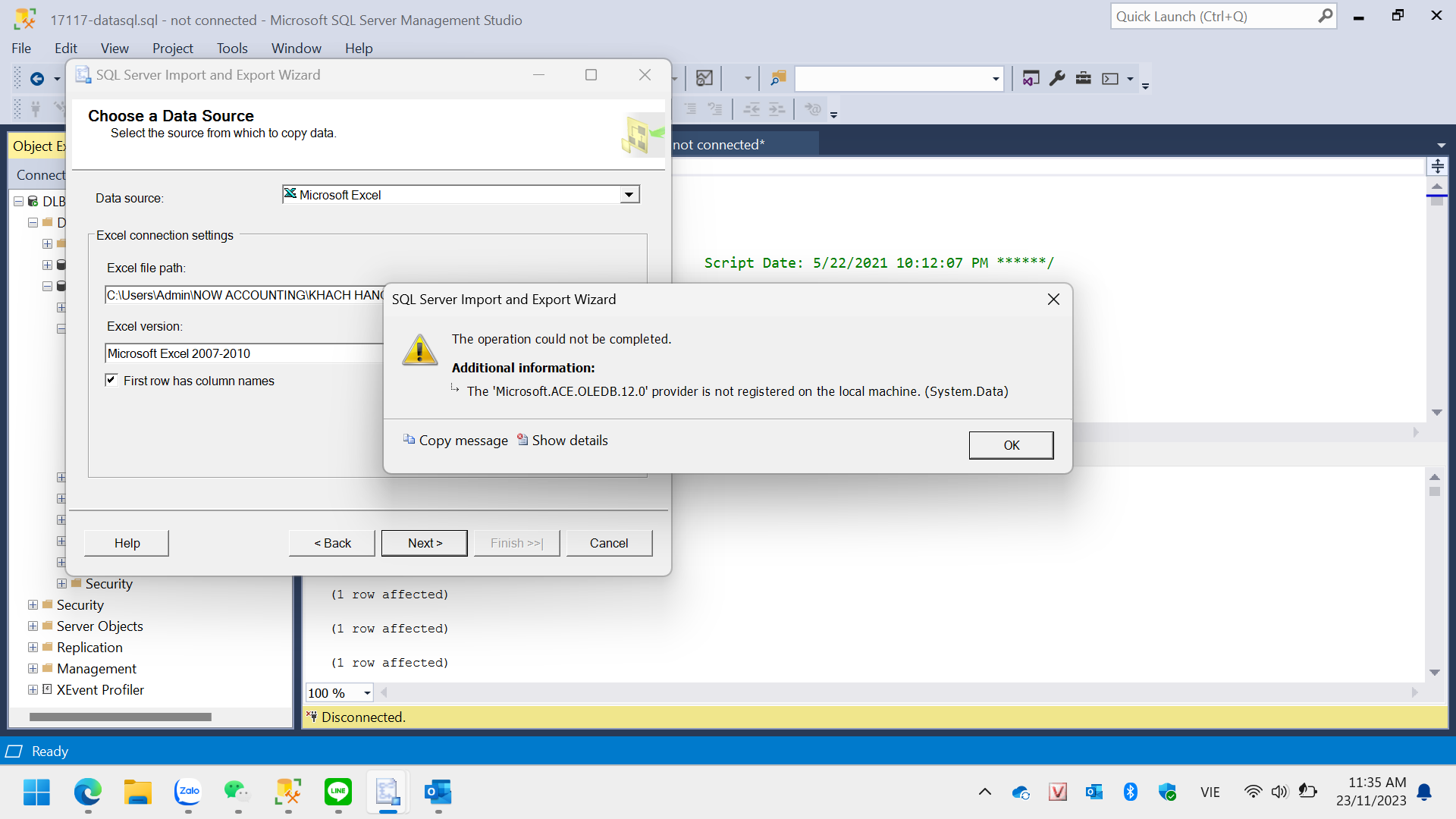The image size is (1456, 819).
Task: Open the Properties wrench icon in toolbar
Action: tap(1057, 78)
